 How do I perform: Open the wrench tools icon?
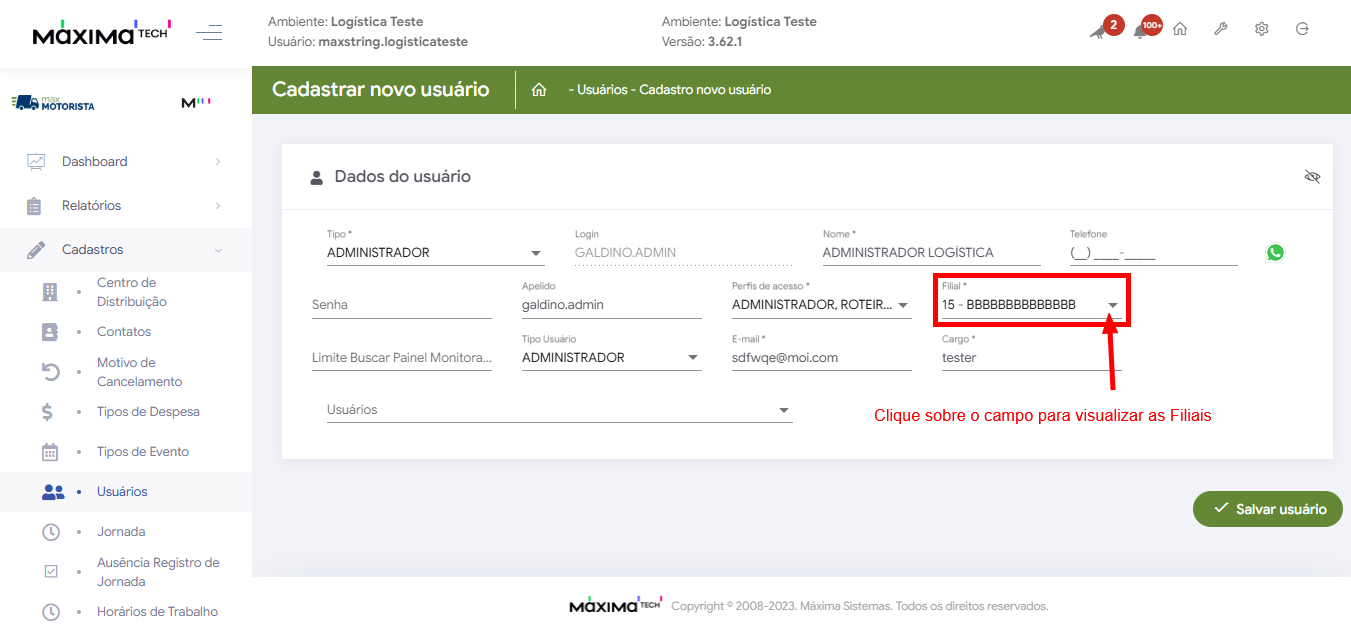click(x=1221, y=29)
